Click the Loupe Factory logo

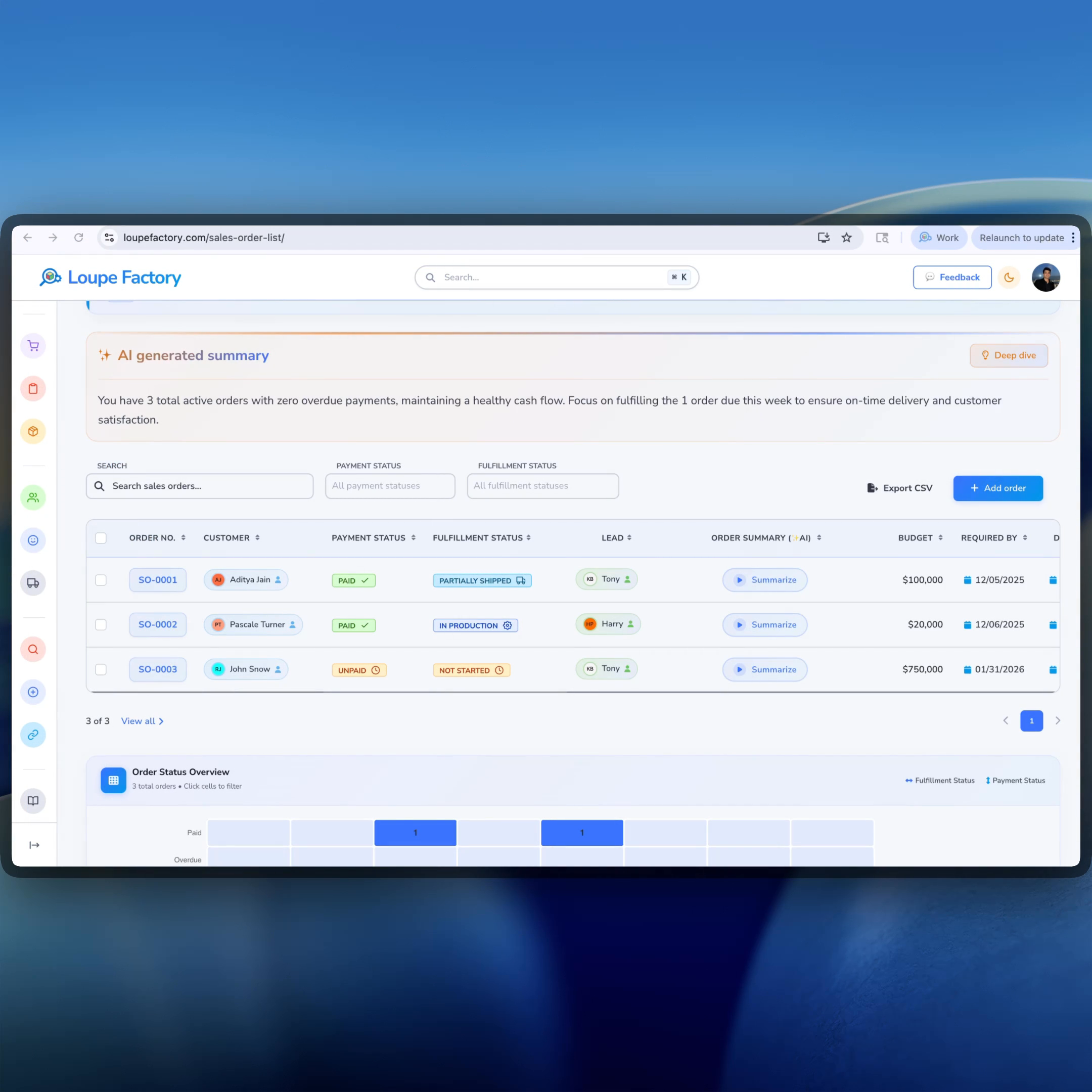coord(111,278)
